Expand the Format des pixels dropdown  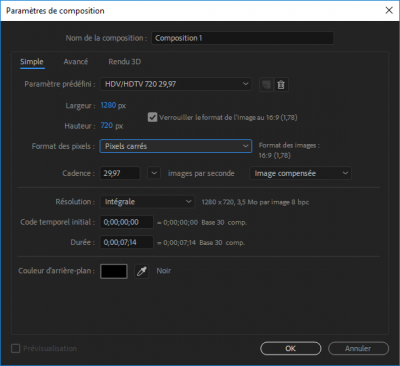[176, 146]
